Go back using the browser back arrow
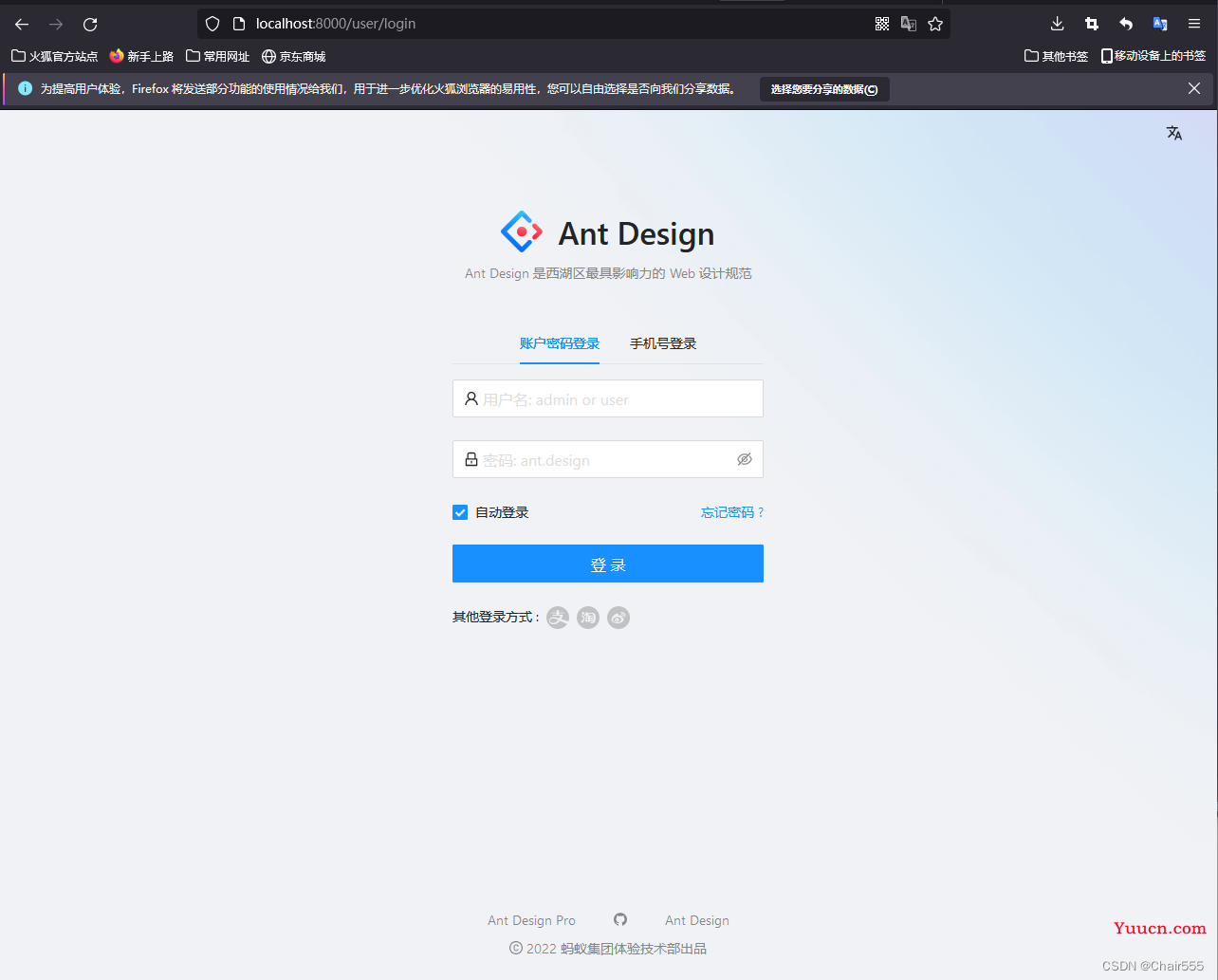The width and height of the screenshot is (1218, 980). pyautogui.click(x=22, y=24)
